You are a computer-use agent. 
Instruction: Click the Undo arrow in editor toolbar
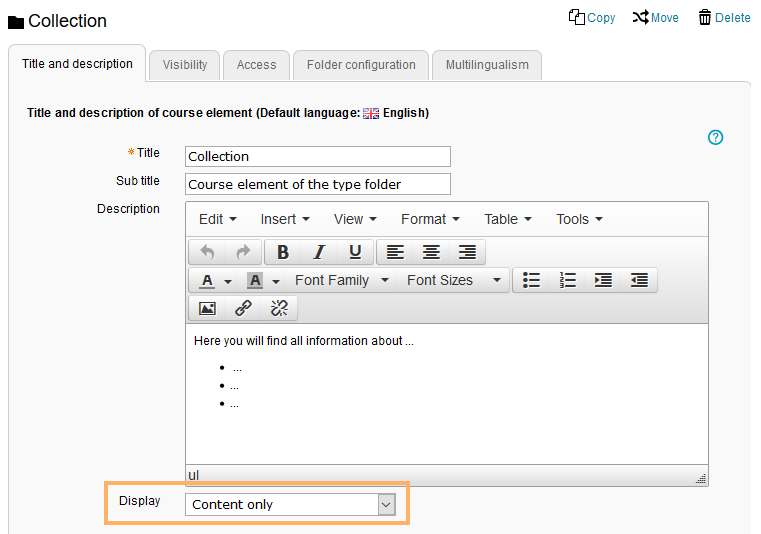point(207,252)
